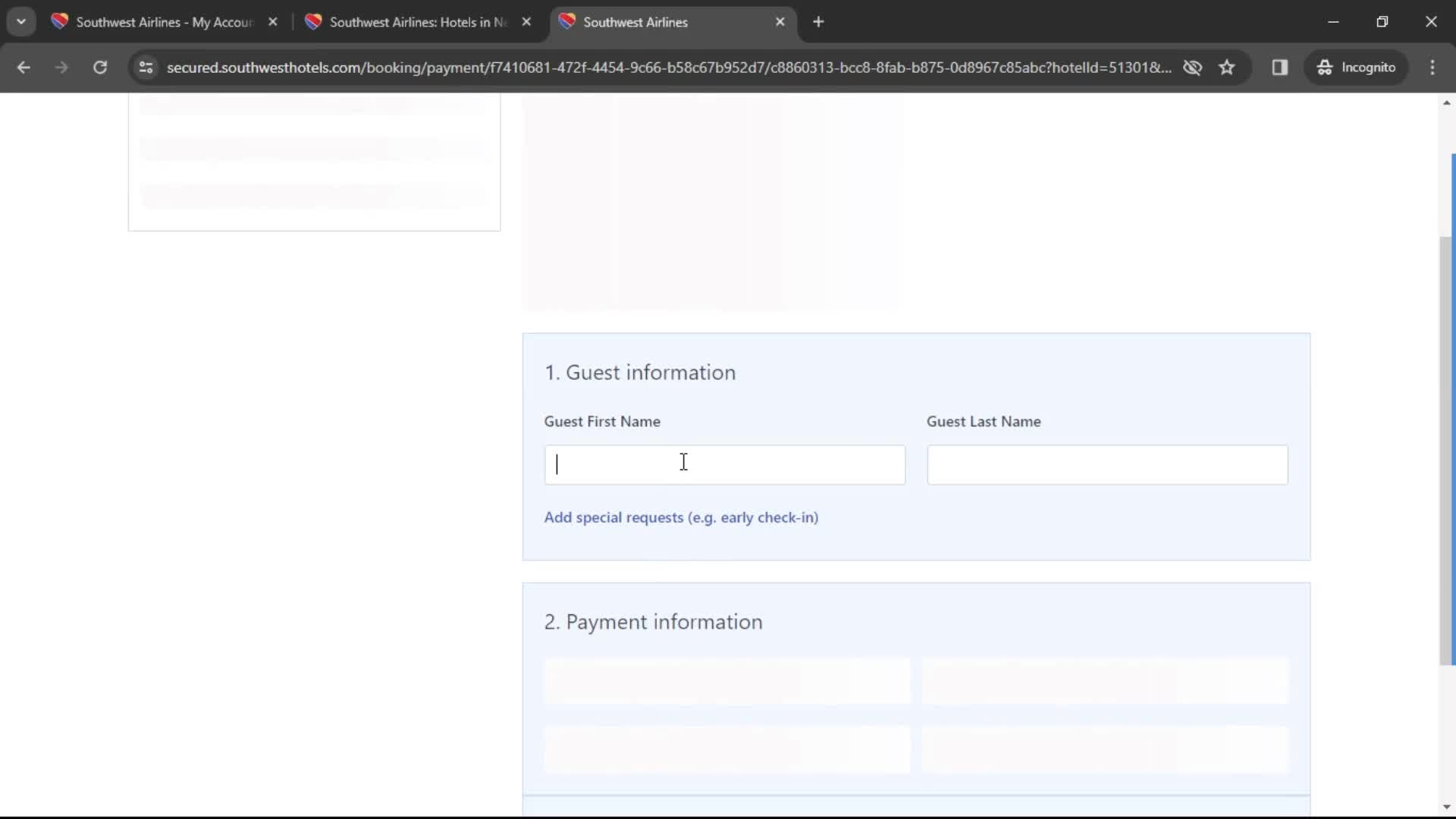Click the Southwest Airlines active tab
The height and width of the screenshot is (819, 1456).
click(x=636, y=22)
